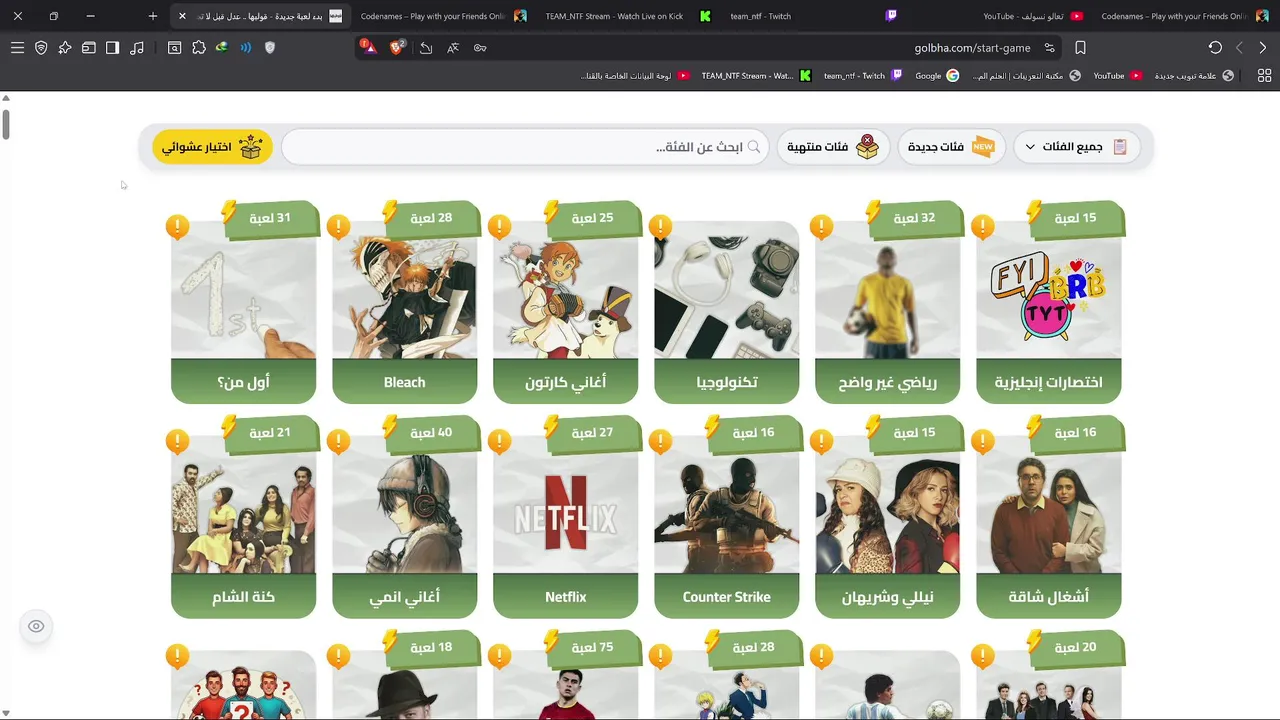Go back with the left arrow

pos(1240,48)
